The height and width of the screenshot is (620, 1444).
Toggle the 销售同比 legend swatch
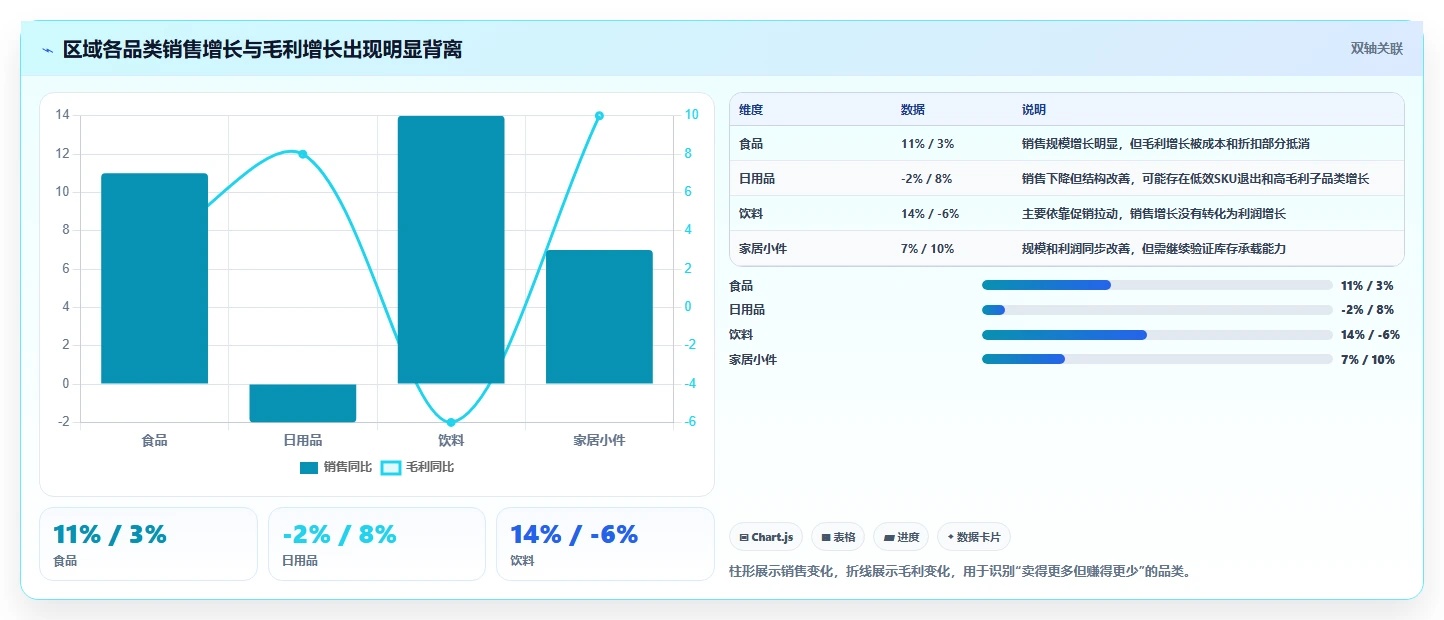[309, 467]
